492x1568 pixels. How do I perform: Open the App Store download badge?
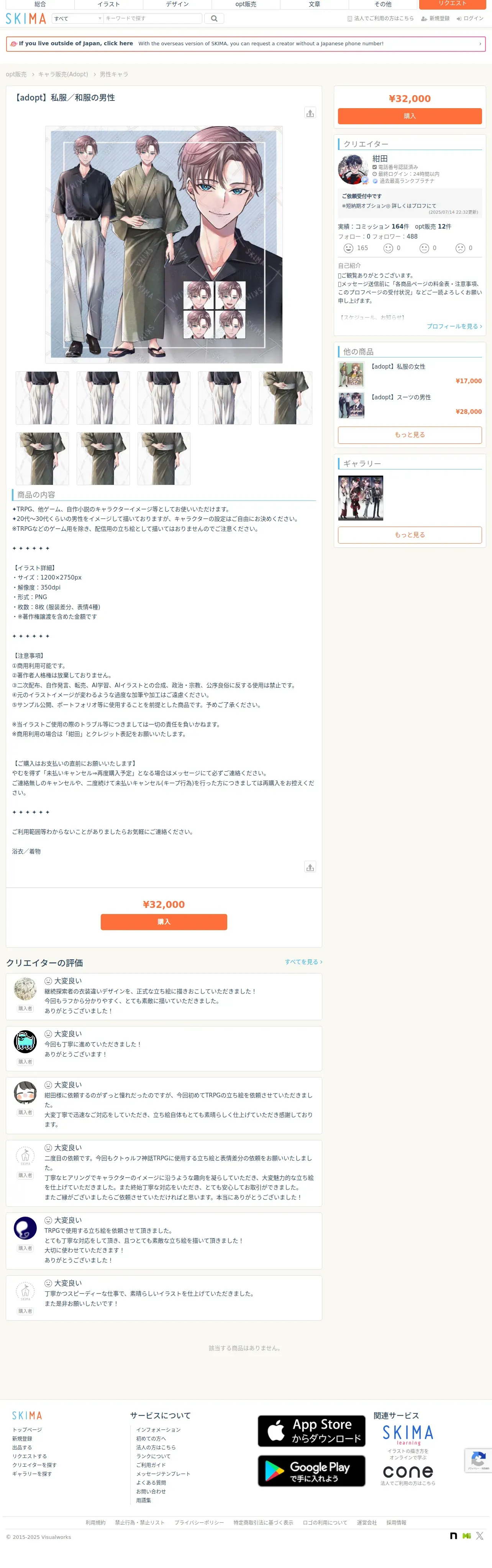[312, 1431]
